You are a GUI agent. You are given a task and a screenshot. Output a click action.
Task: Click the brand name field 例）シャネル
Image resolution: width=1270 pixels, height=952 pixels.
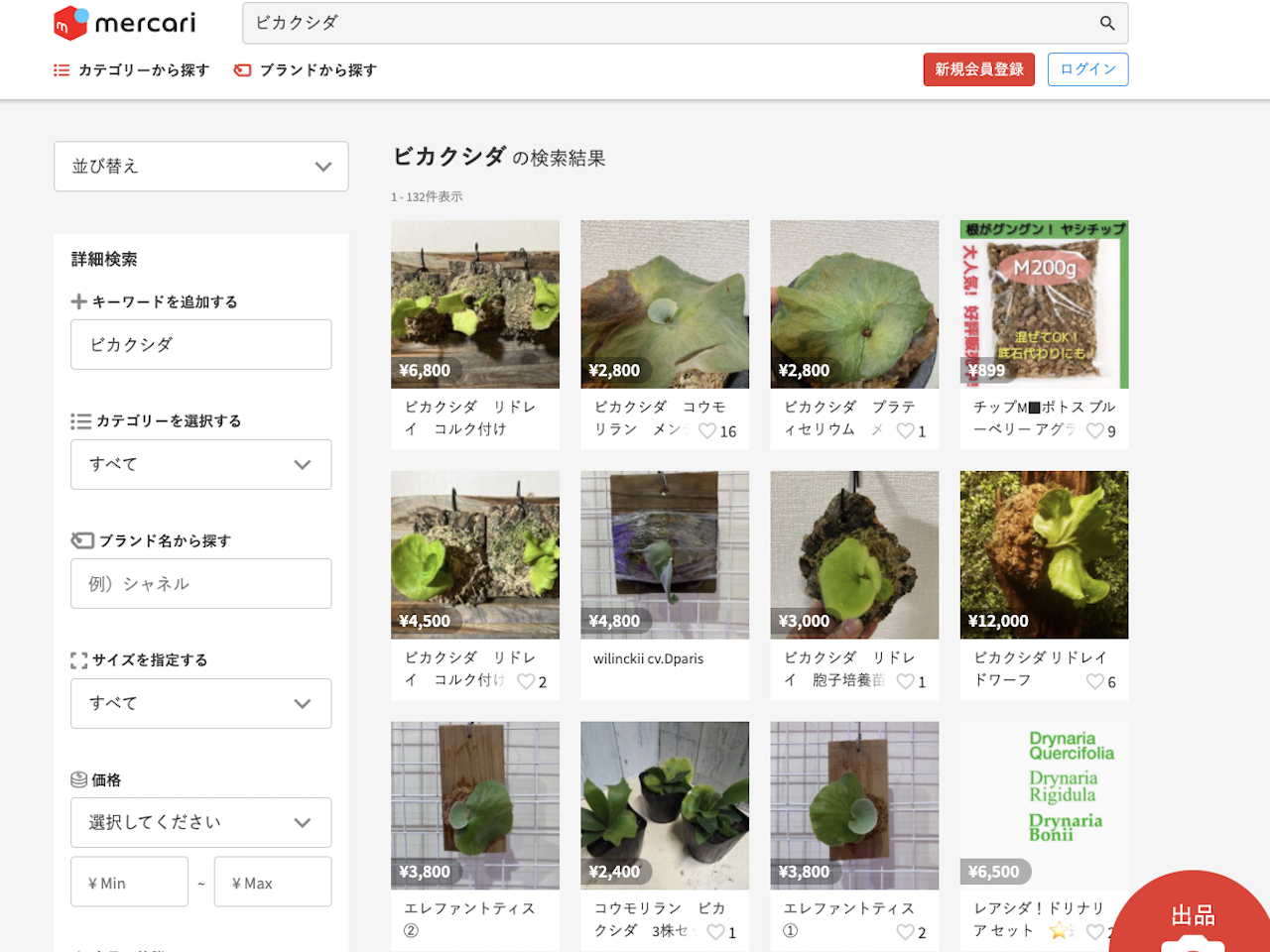pyautogui.click(x=201, y=583)
